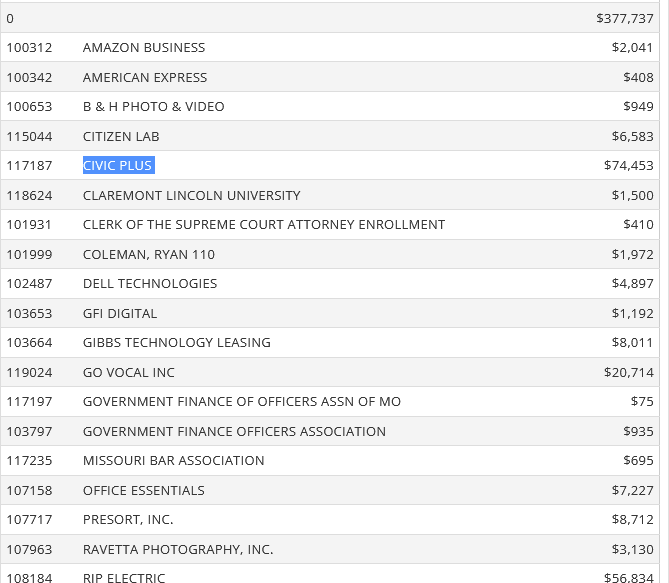The width and height of the screenshot is (669, 583).
Task: Click the $75 amount
Action: click(642, 402)
